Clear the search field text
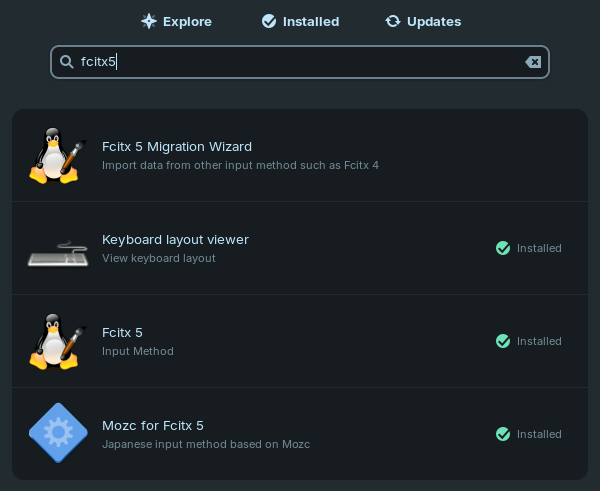 tap(533, 62)
